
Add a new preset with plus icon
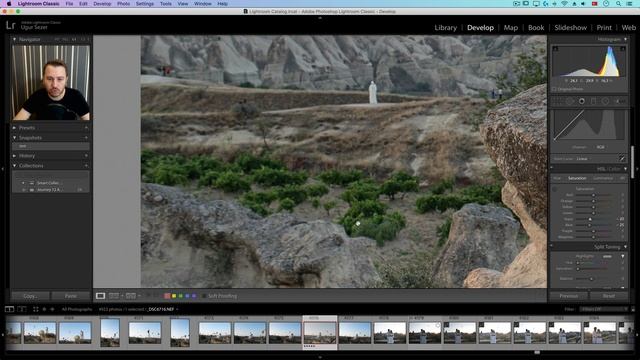86,128
